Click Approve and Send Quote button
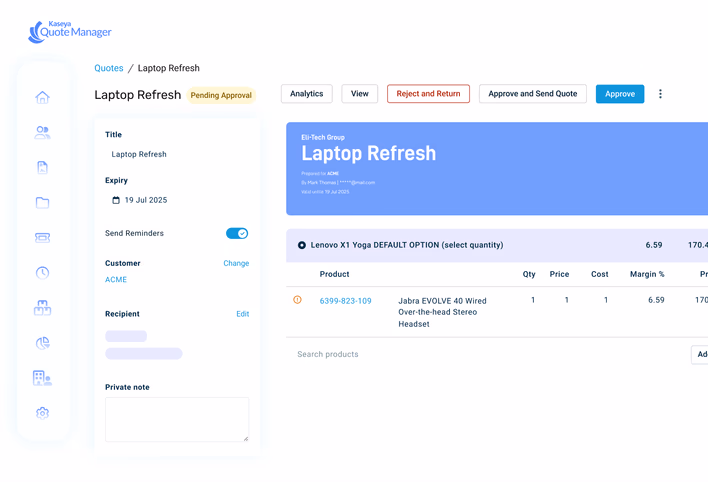The height and width of the screenshot is (482, 708). (x=533, y=94)
